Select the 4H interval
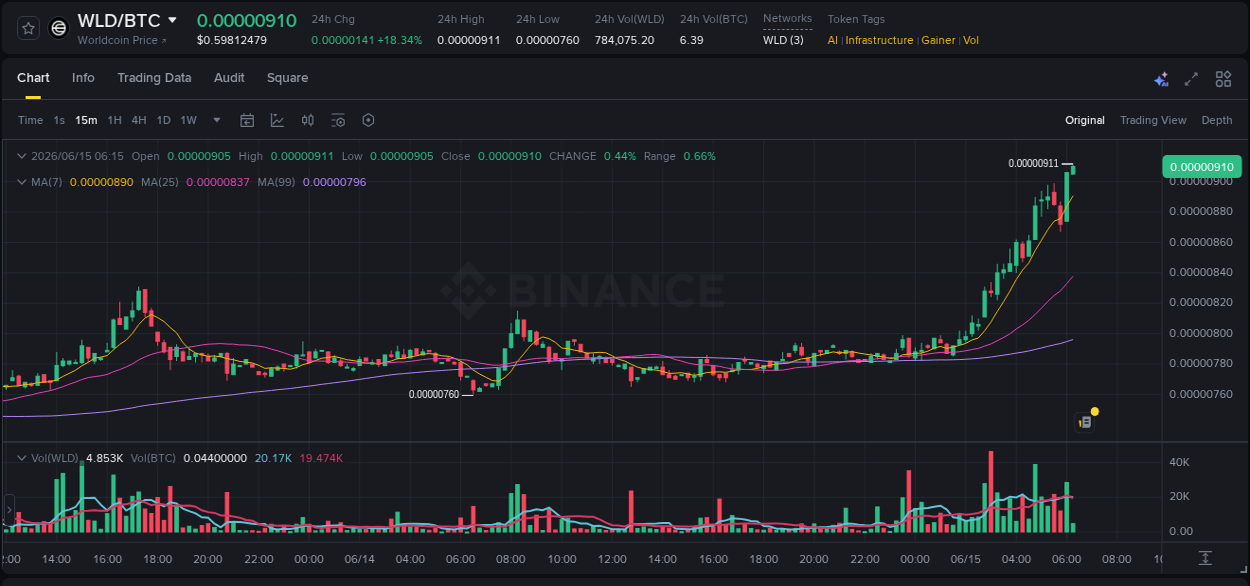 coord(139,120)
